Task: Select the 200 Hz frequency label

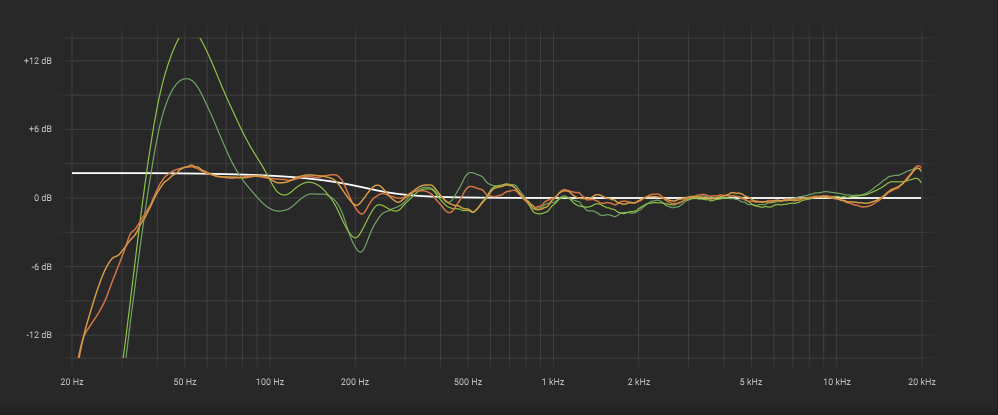Action: click(x=355, y=382)
